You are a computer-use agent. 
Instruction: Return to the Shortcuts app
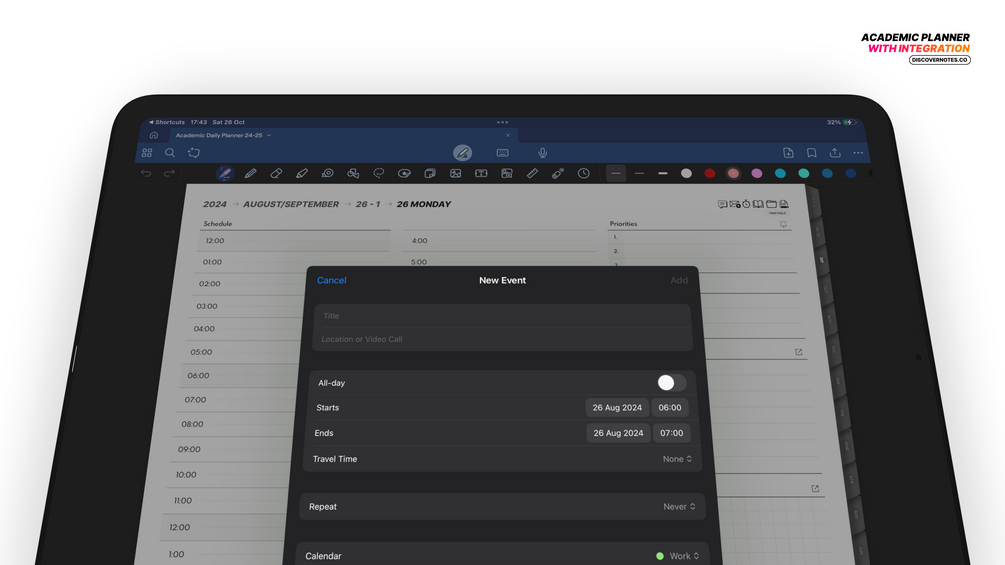click(167, 122)
